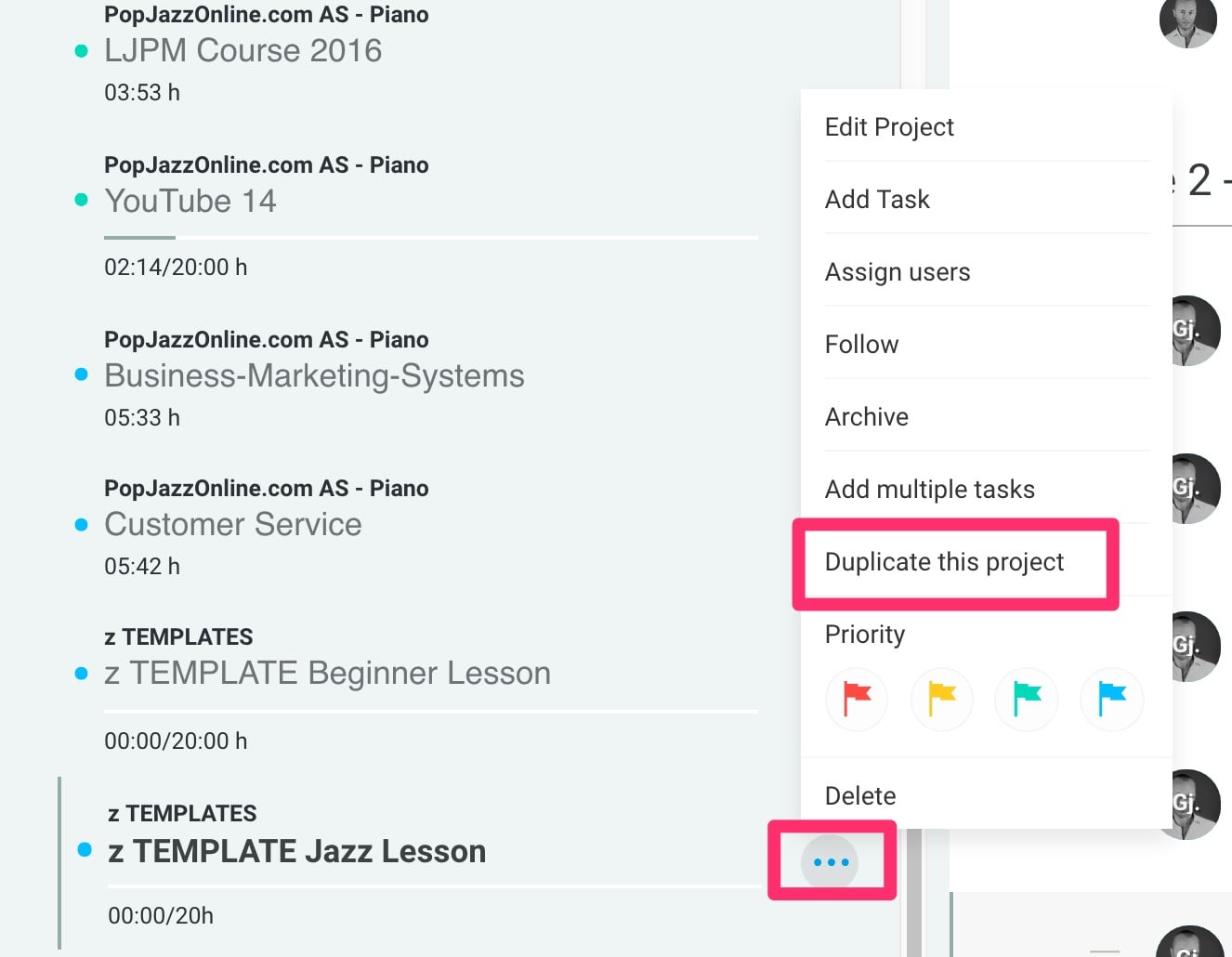Select Duplicate this project
The width and height of the screenshot is (1232, 957).
click(944, 562)
